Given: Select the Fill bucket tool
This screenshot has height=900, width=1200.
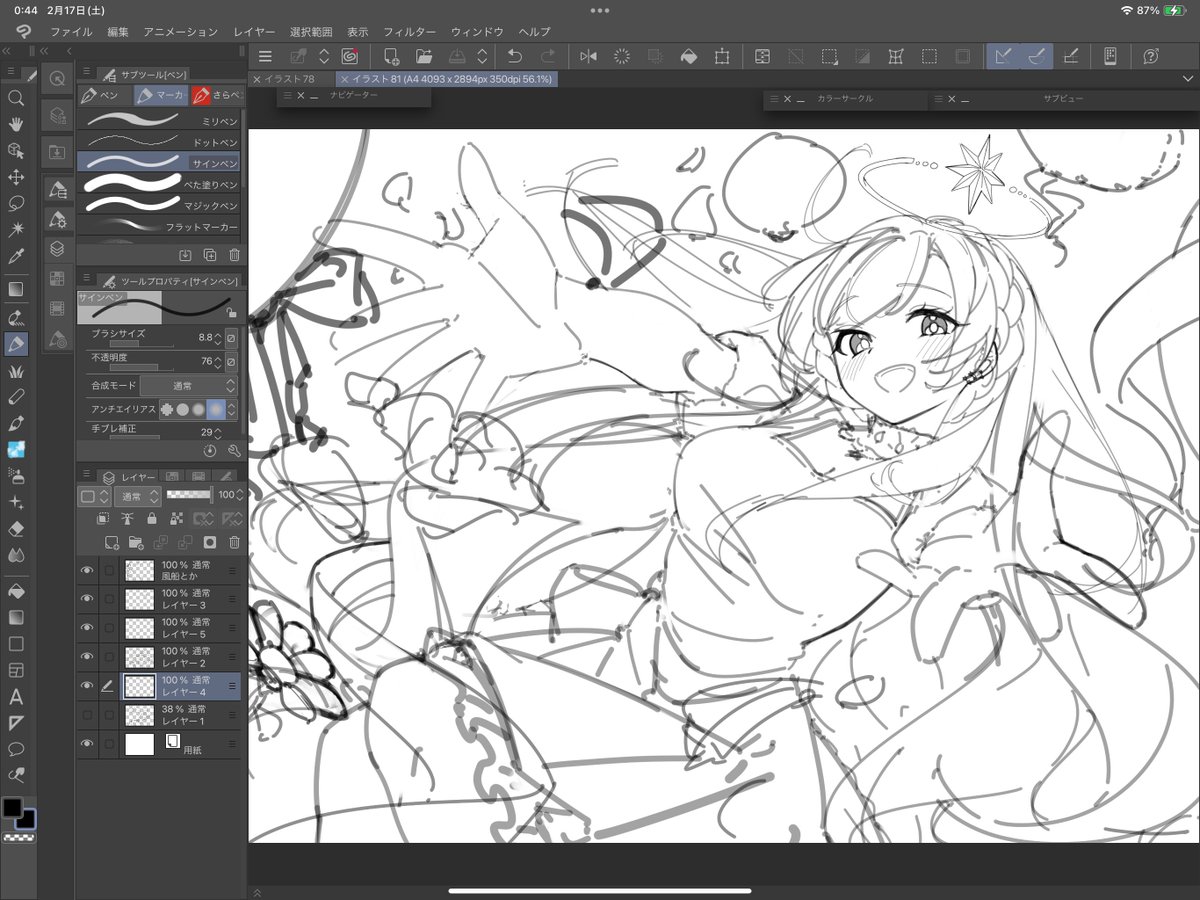Looking at the screenshot, I should pyautogui.click(x=16, y=591).
